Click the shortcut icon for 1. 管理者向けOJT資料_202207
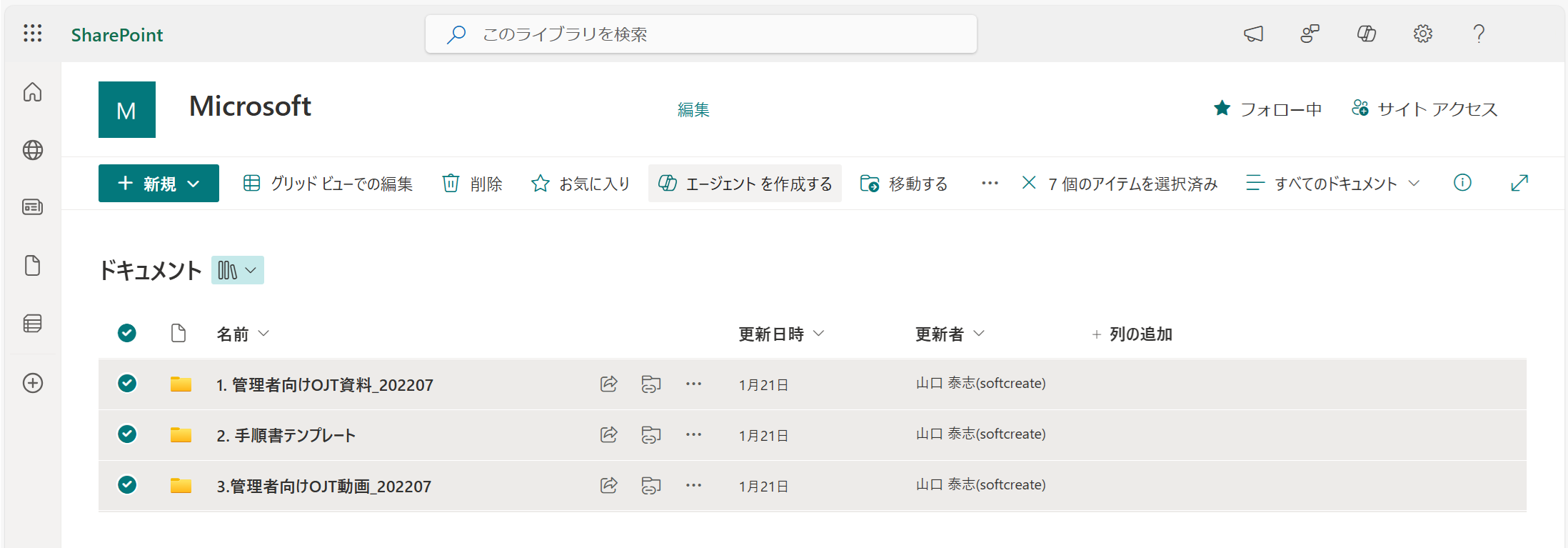The image size is (1568, 548). click(x=650, y=384)
